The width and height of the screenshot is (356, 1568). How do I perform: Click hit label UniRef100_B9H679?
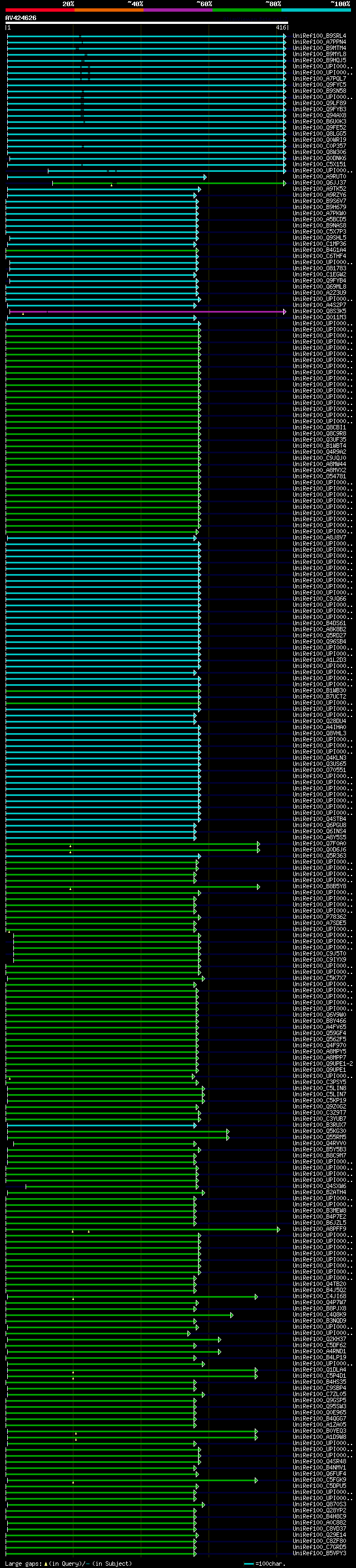click(x=319, y=207)
